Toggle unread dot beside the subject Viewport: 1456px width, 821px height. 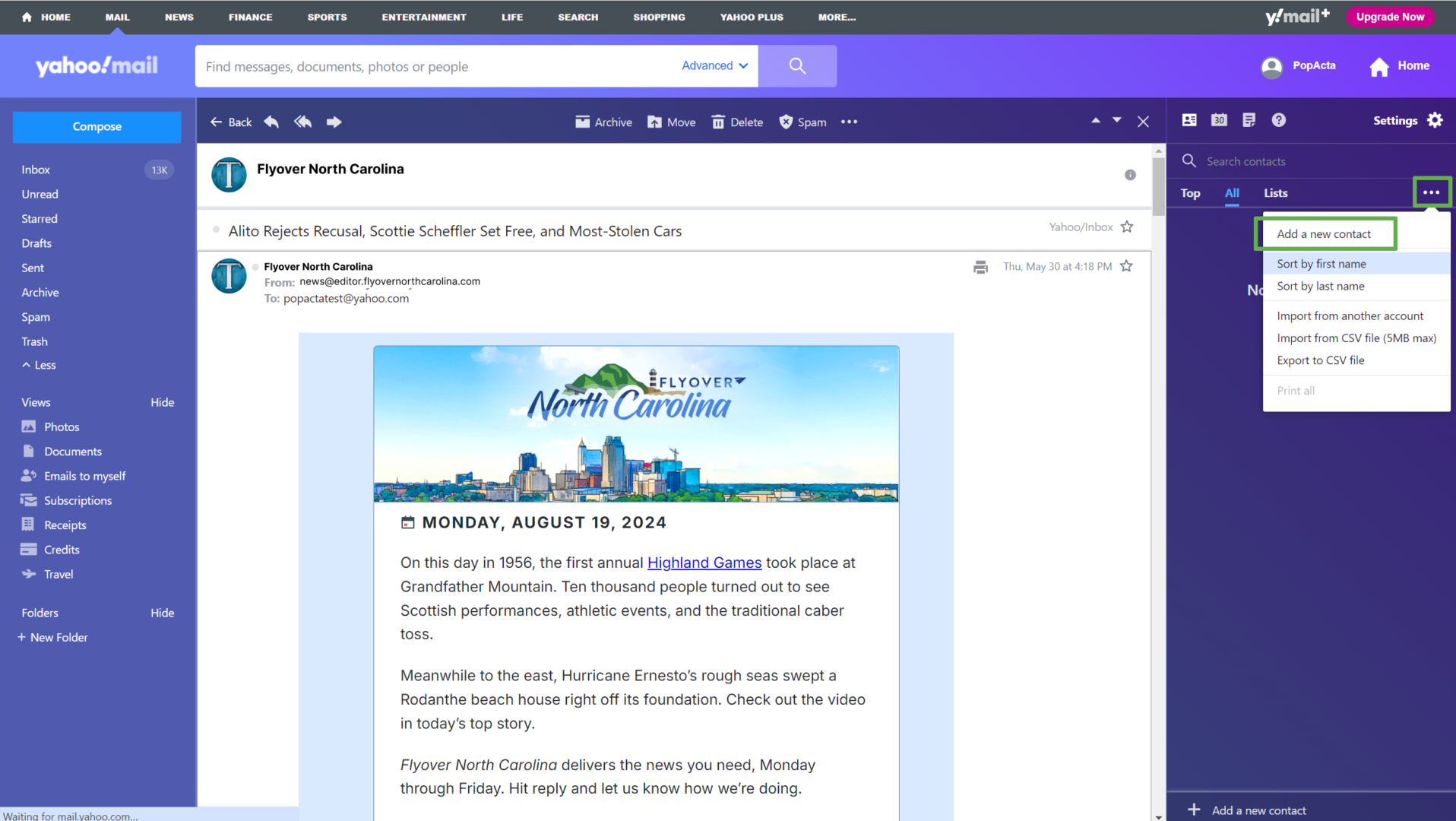tap(217, 230)
